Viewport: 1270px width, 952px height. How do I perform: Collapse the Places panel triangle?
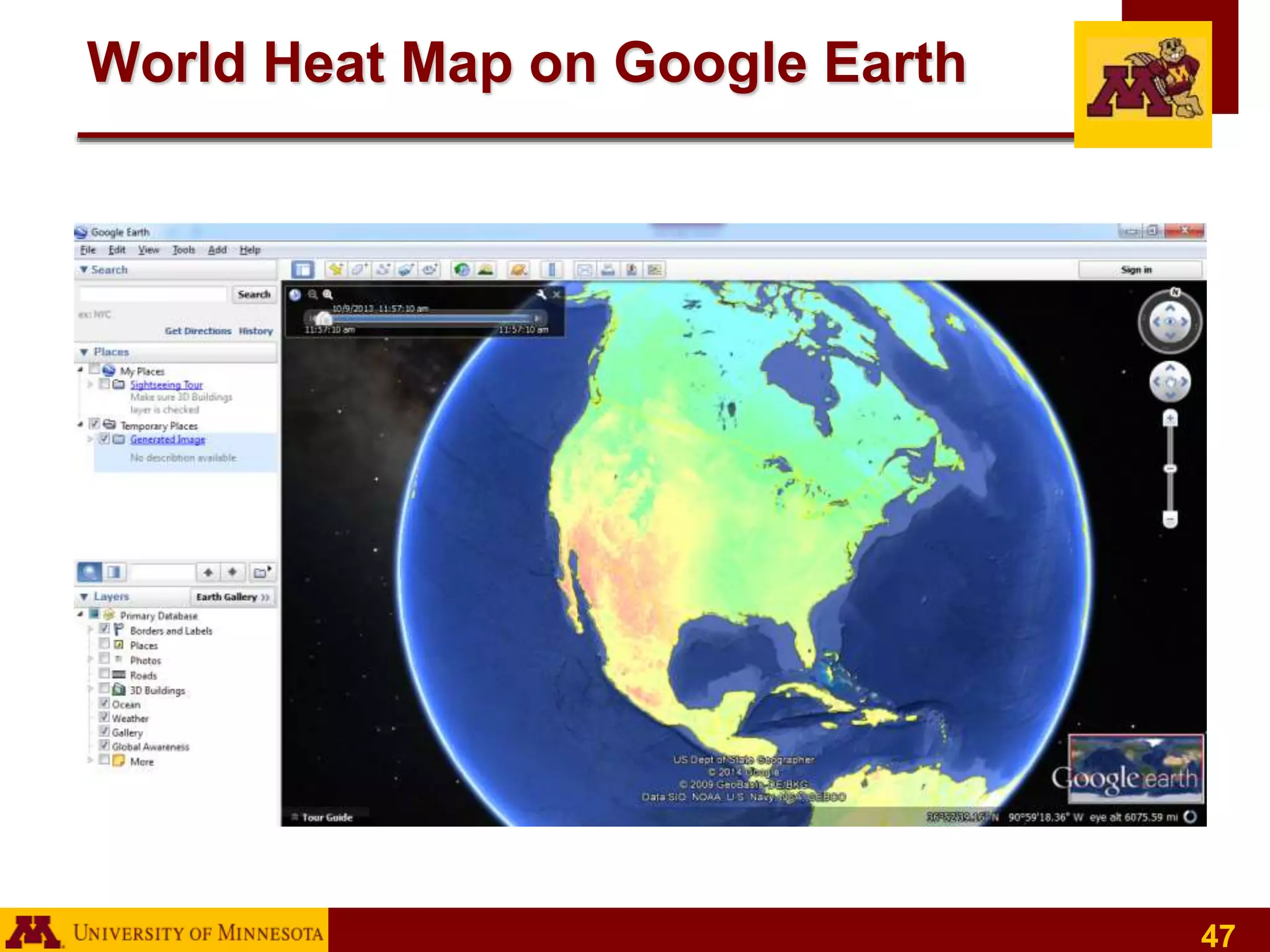84,352
